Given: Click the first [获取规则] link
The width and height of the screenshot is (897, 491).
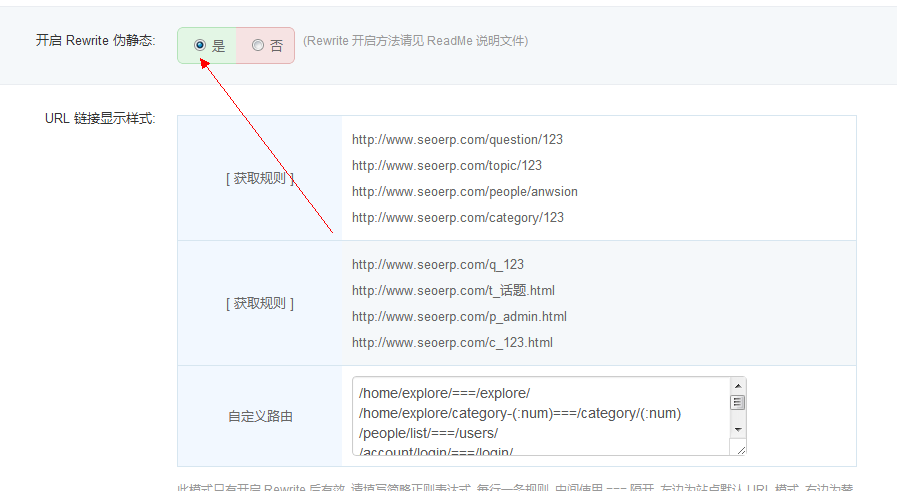Looking at the screenshot, I should (259, 178).
